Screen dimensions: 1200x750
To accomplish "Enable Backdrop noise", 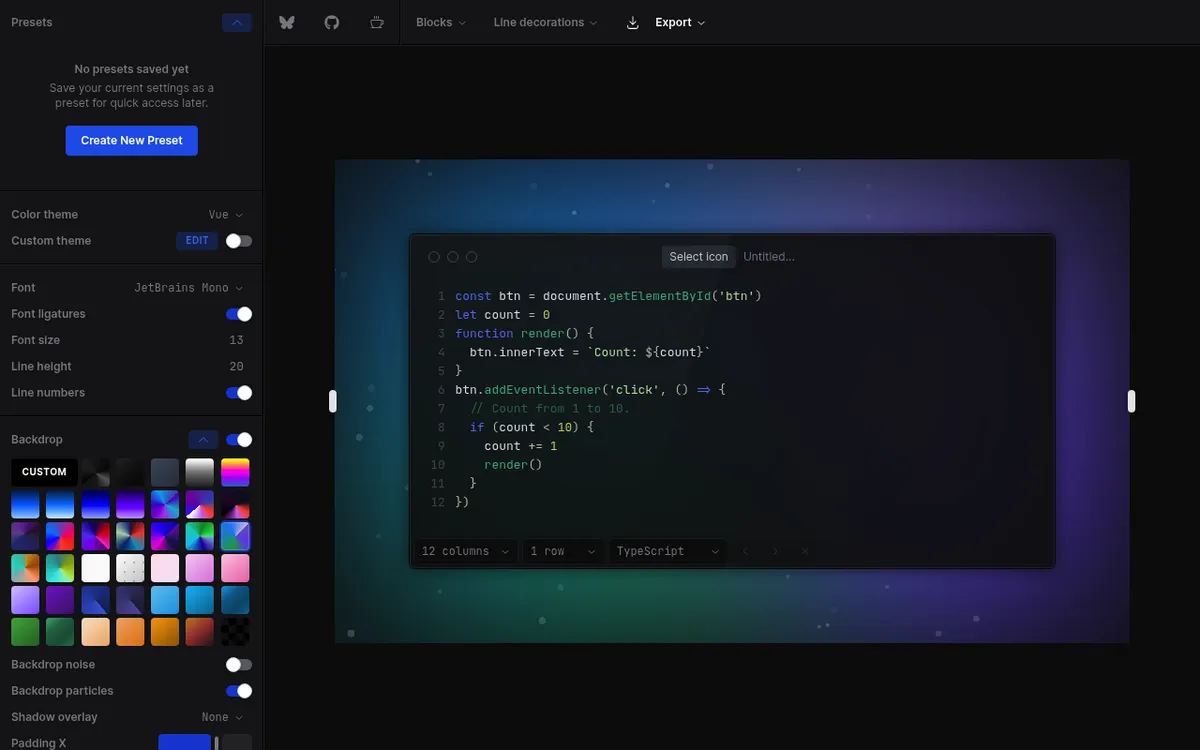I will tap(239, 665).
